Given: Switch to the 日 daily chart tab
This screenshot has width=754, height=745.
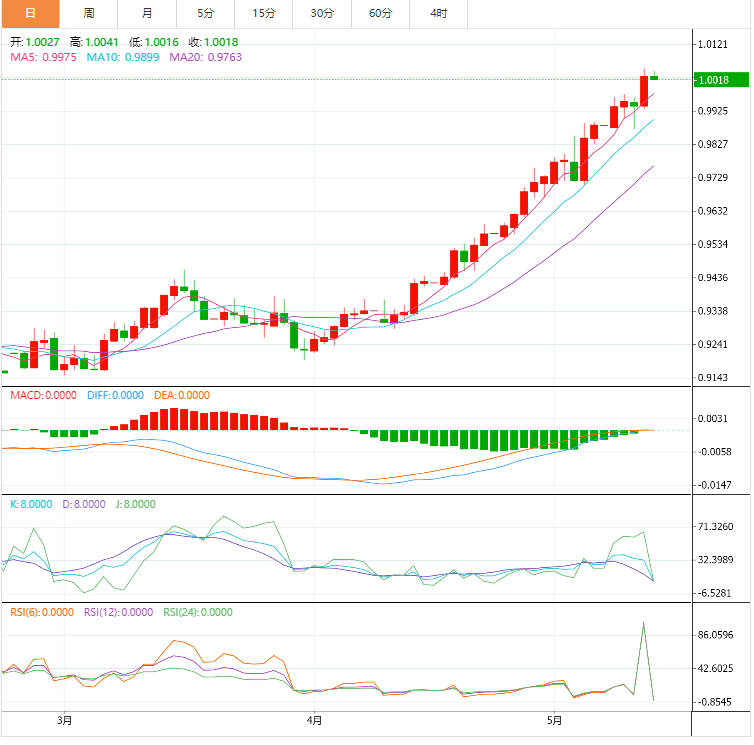Looking at the screenshot, I should click(29, 13).
